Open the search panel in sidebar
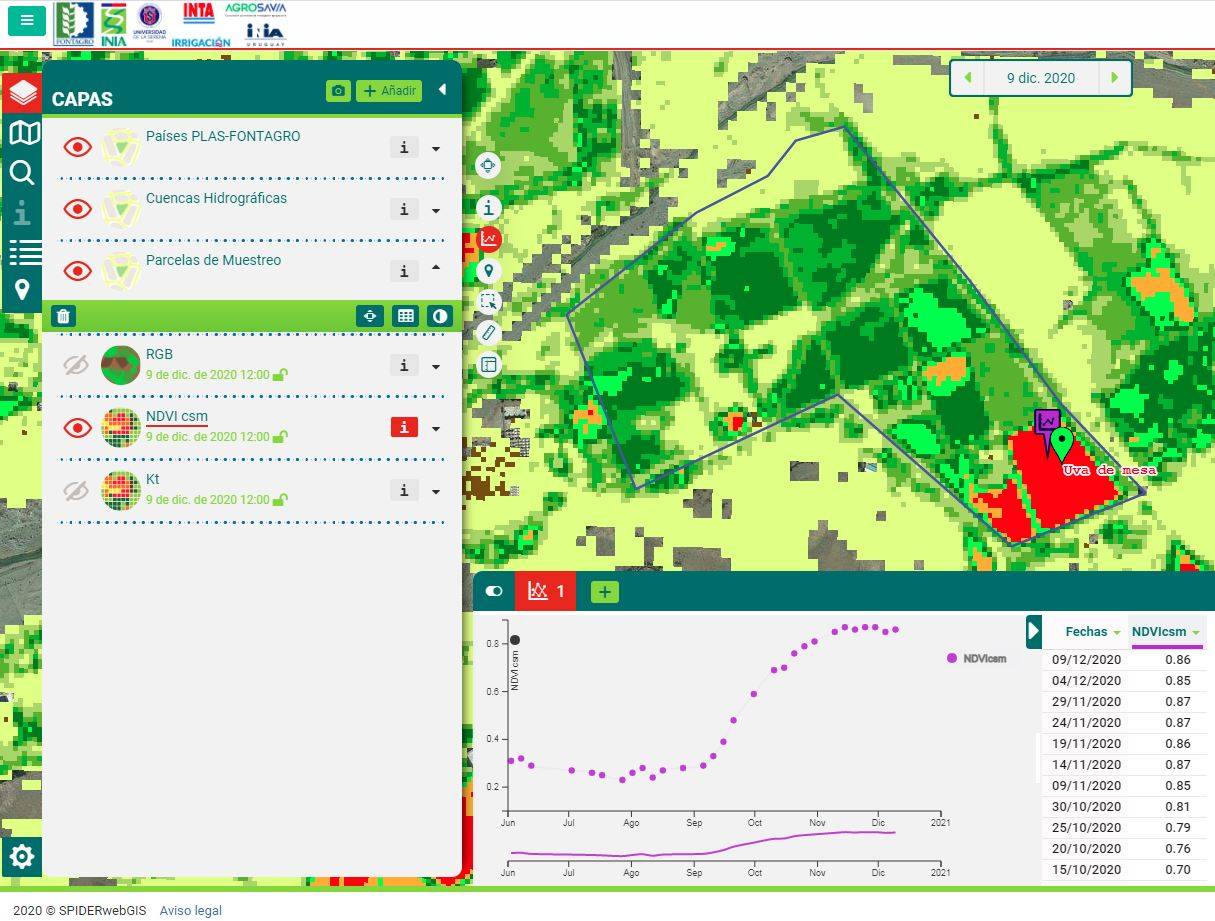The height and width of the screenshot is (921, 1215). click(22, 173)
